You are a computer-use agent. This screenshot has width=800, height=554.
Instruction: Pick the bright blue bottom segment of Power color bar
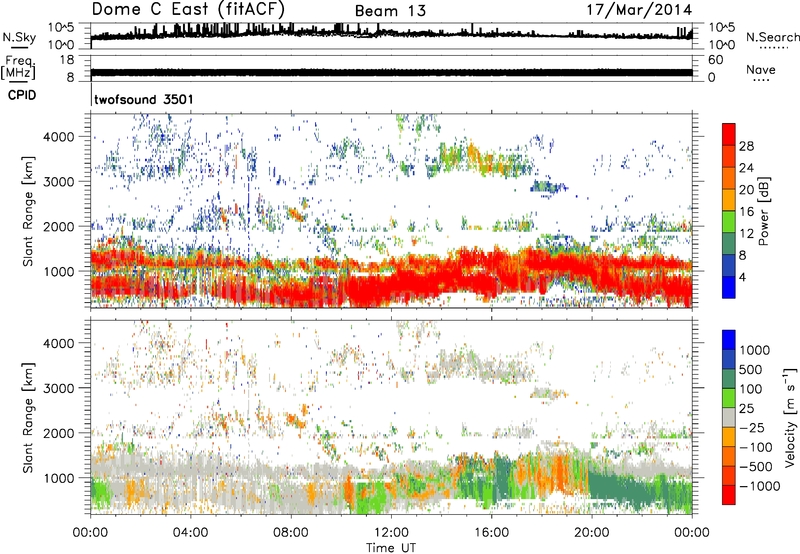coord(729,287)
